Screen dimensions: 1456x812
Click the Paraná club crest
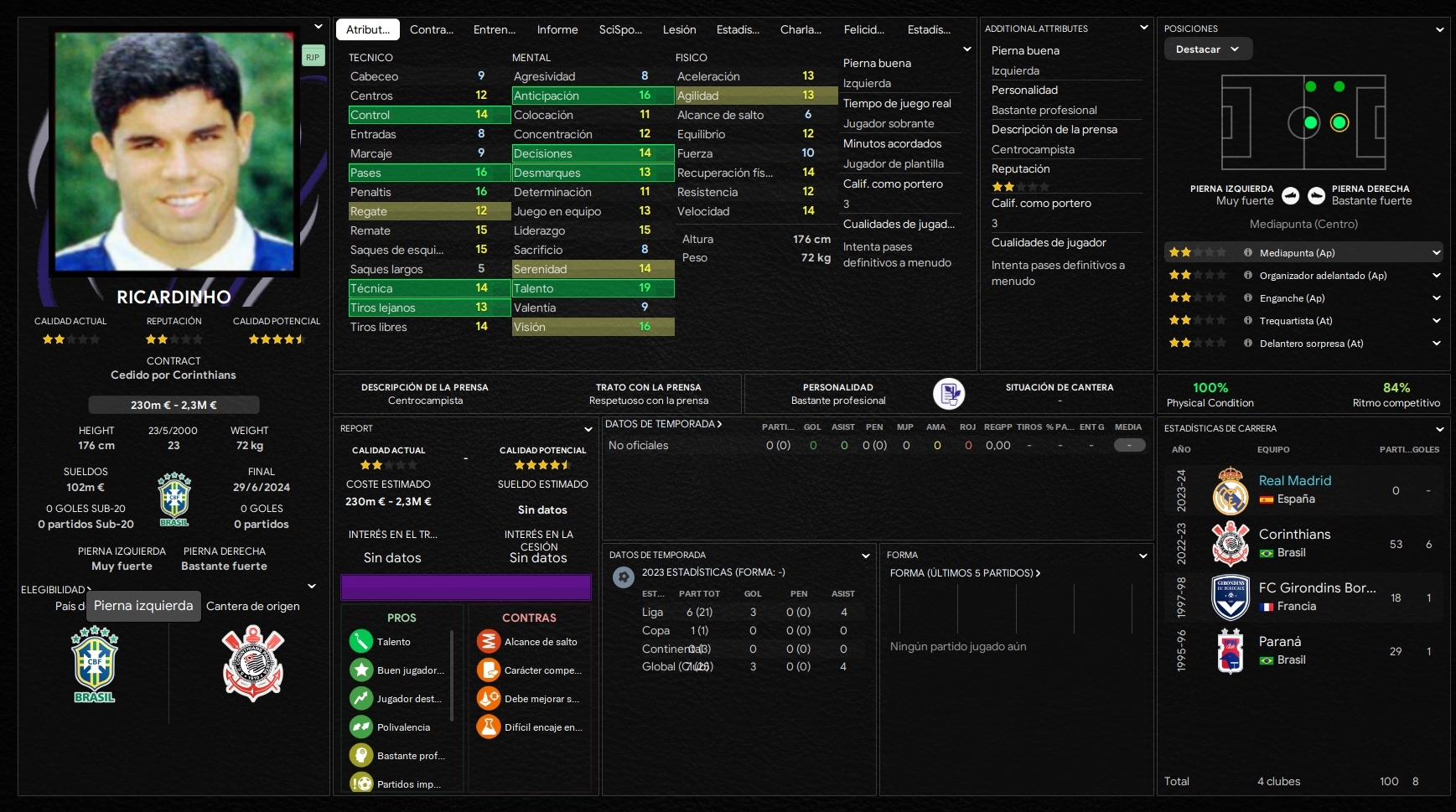click(x=1231, y=651)
